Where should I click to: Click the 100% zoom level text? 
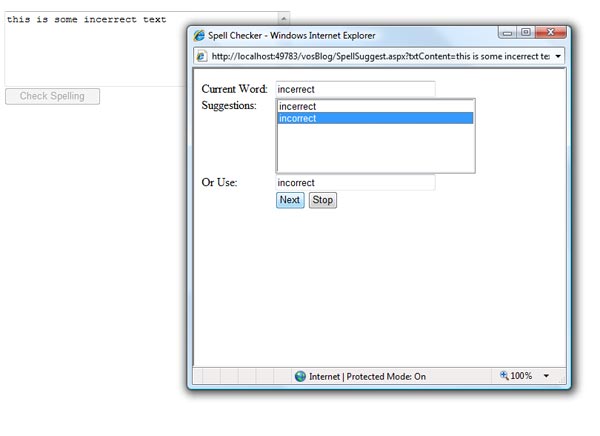(521, 376)
